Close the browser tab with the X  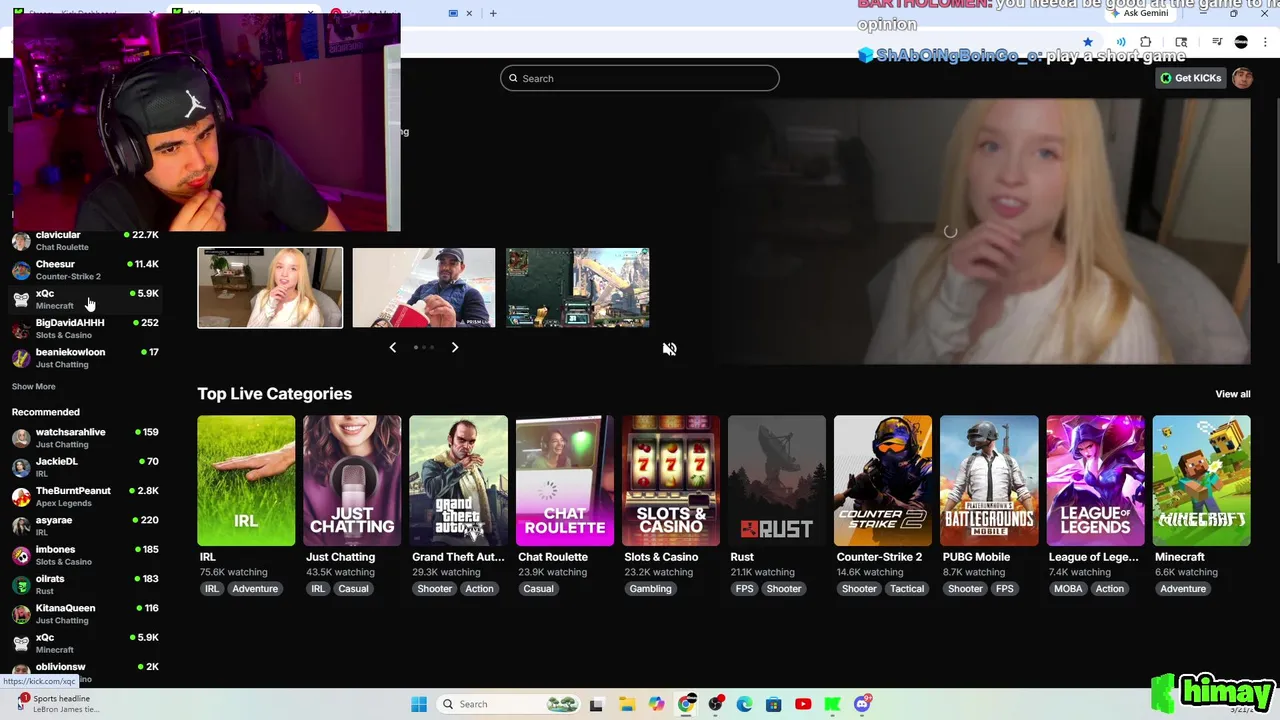(x=469, y=13)
